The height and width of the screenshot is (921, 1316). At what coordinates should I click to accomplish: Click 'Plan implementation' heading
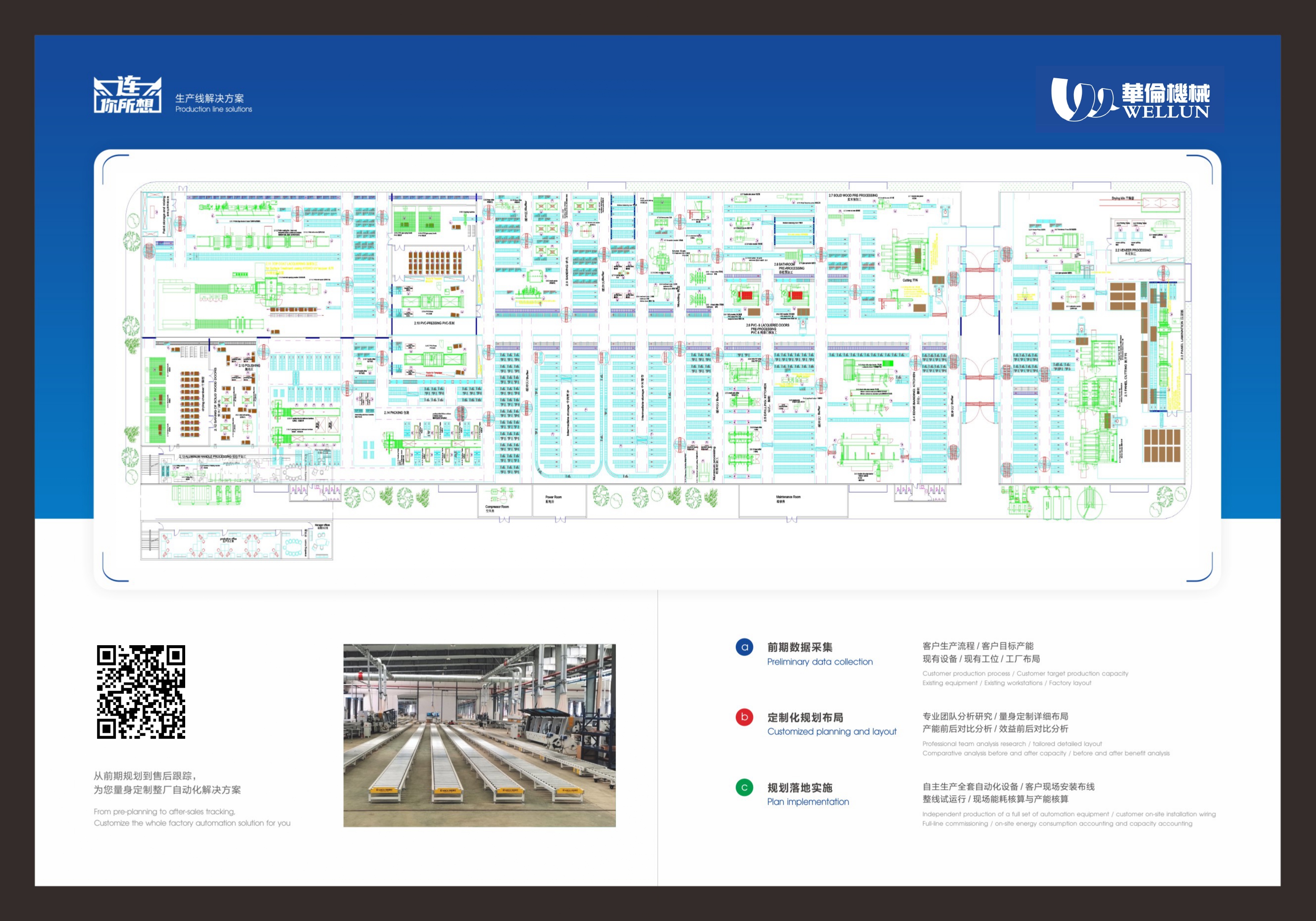coord(808,802)
